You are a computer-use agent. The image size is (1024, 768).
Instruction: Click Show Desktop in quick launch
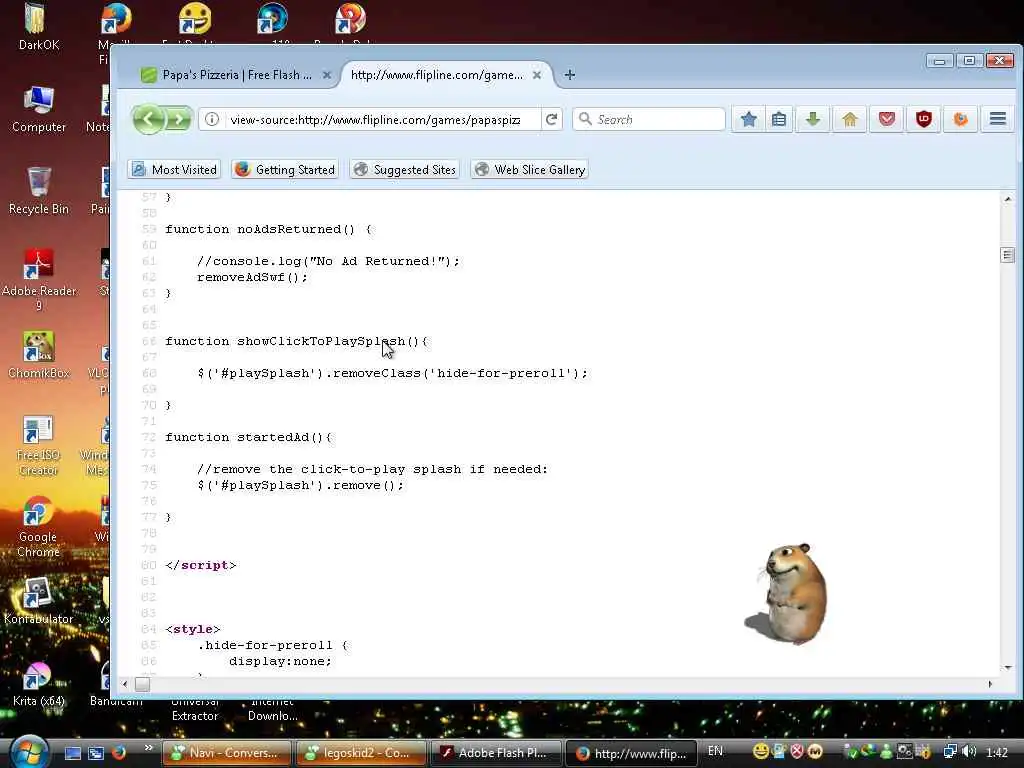72,753
